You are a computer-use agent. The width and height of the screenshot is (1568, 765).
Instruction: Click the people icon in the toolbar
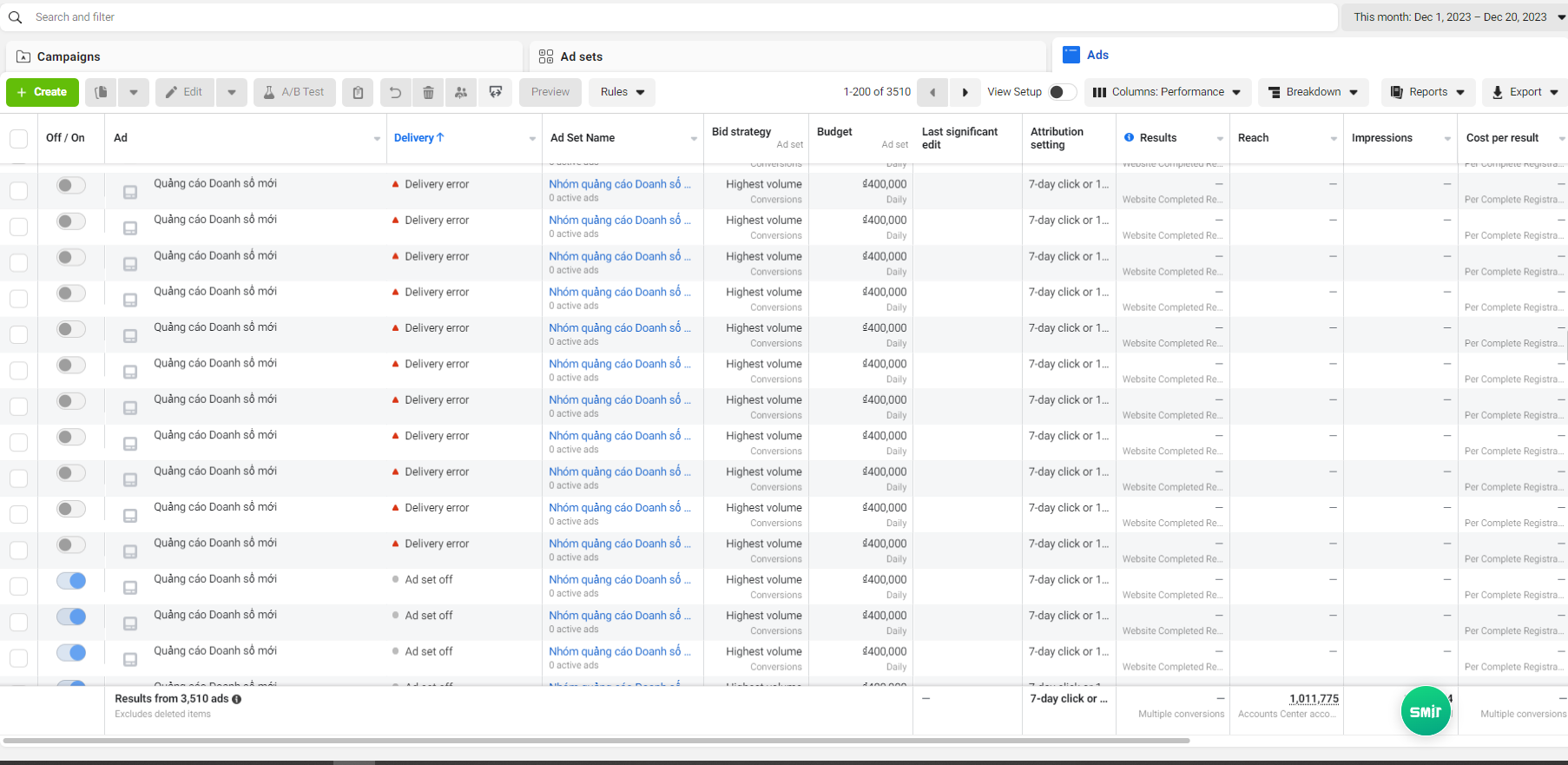[x=461, y=92]
